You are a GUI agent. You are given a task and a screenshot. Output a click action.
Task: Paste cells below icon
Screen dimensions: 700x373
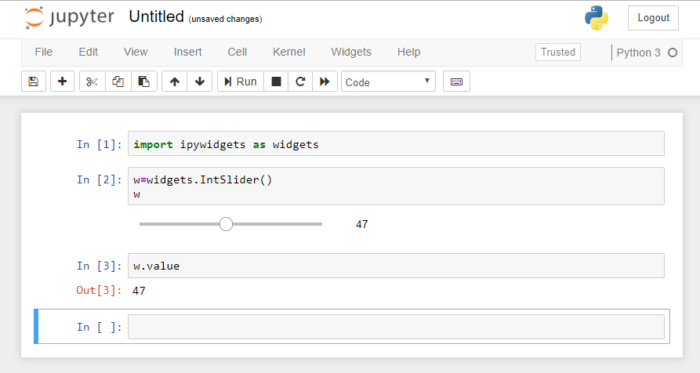pos(144,82)
